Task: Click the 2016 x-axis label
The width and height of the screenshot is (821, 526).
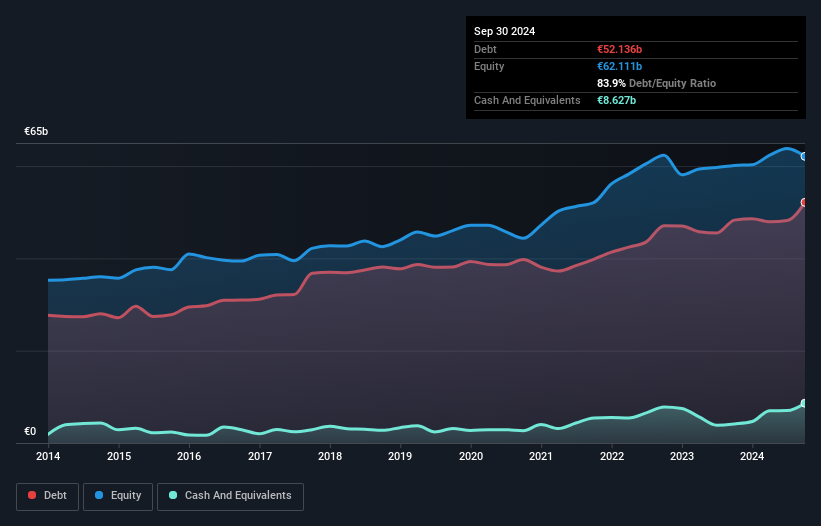Action: click(189, 456)
